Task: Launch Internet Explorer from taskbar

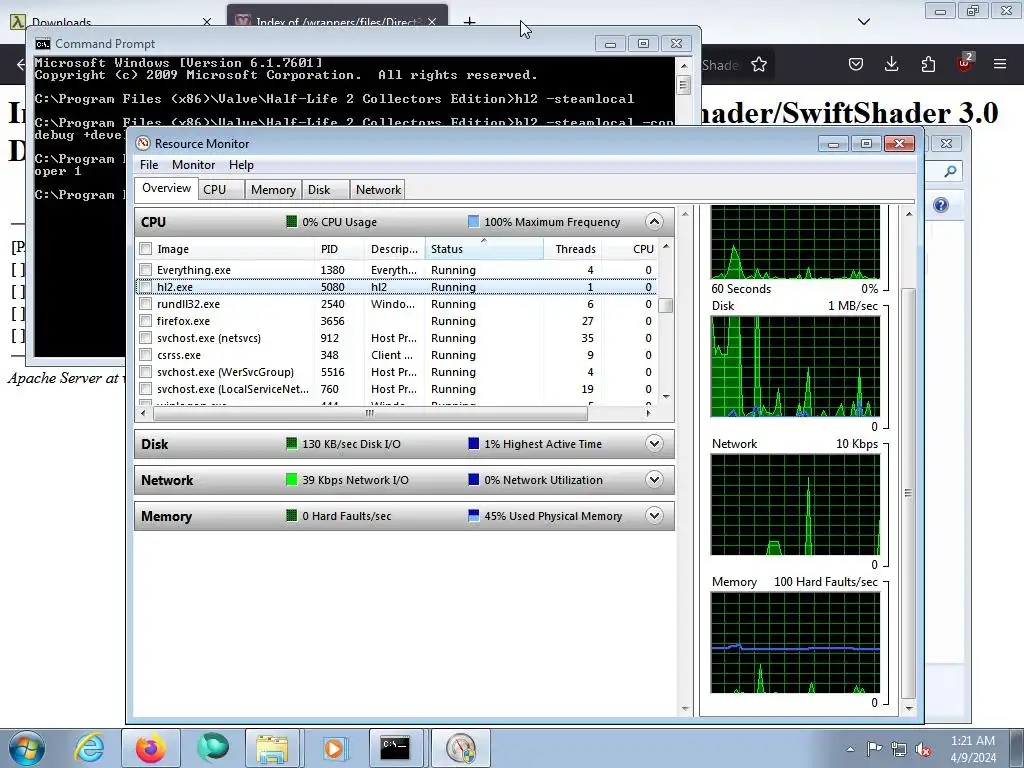Action: coord(89,748)
